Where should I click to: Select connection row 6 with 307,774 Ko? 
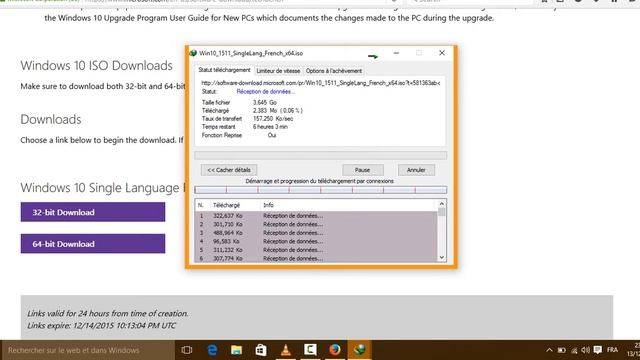click(316, 258)
